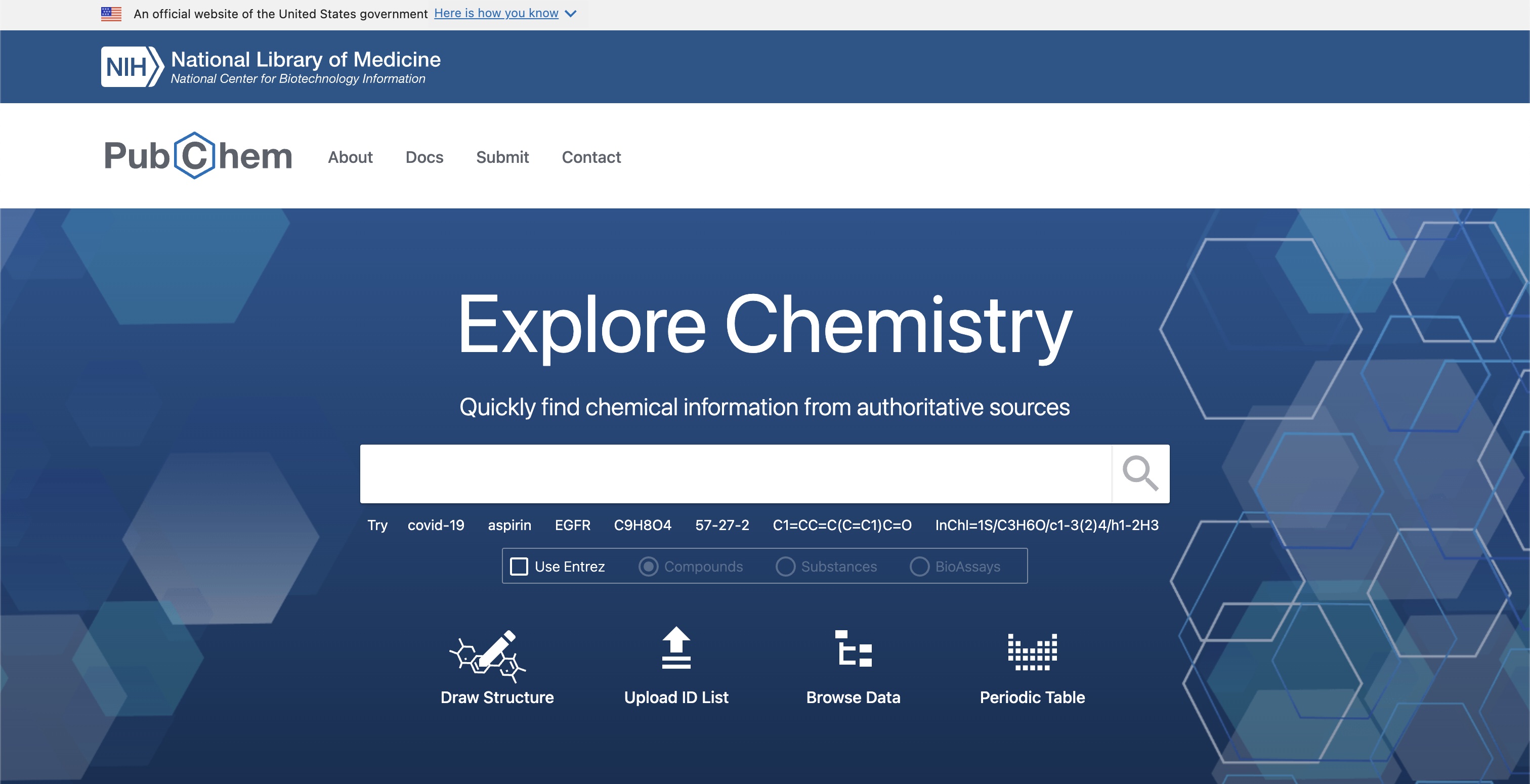Open the Submit menu item
This screenshot has width=1530, height=784.
tap(502, 157)
